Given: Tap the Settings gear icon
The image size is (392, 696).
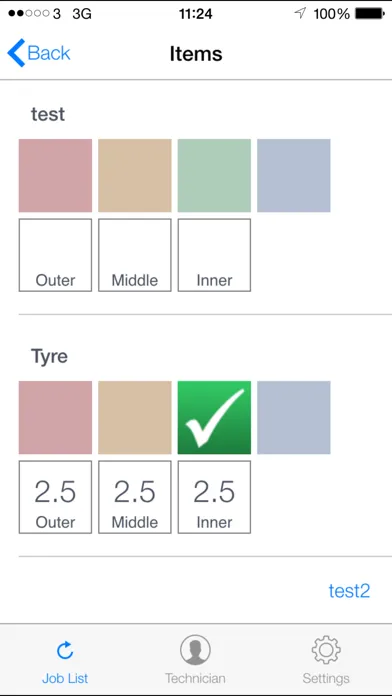Looking at the screenshot, I should pos(326,650).
